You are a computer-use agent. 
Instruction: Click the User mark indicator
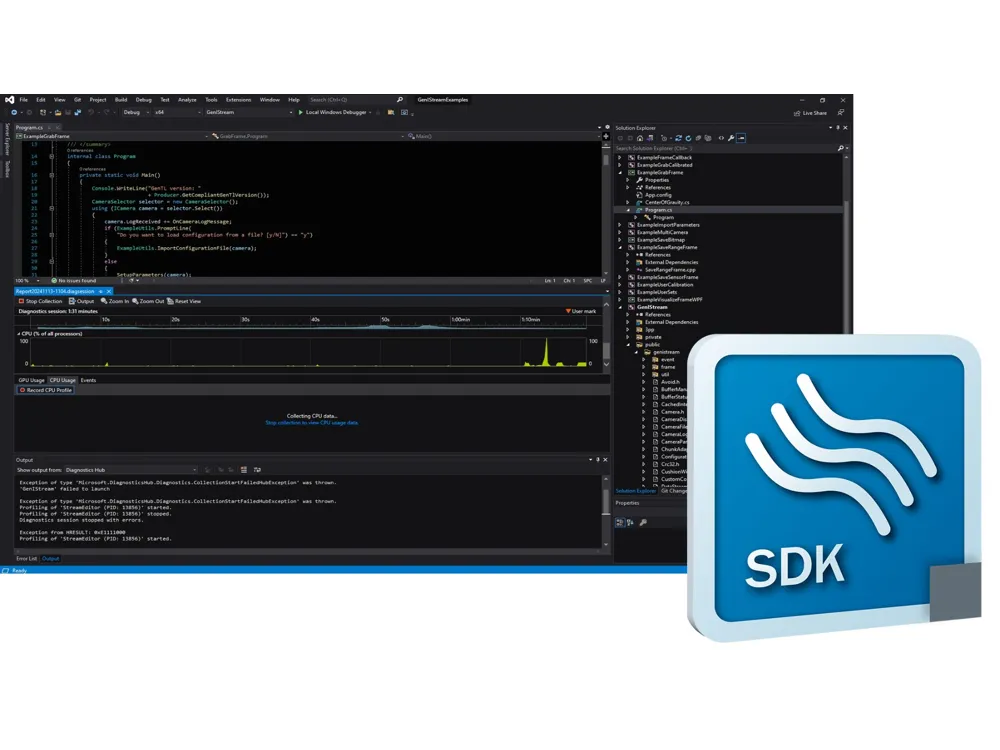581,311
